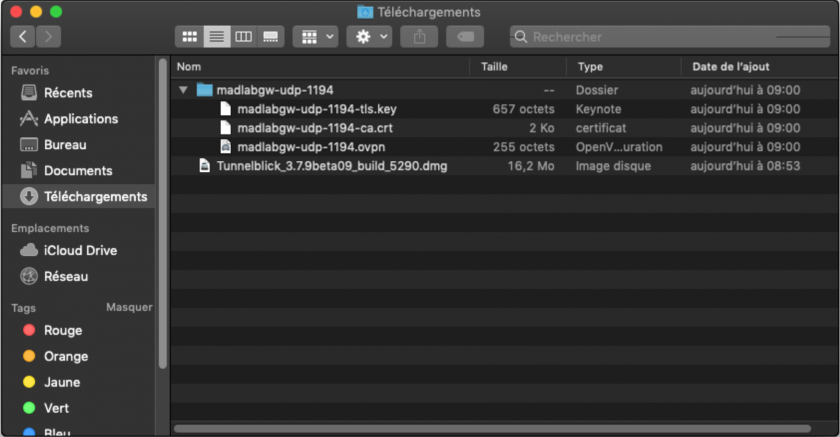
Task: Filter by the Jaune tag label
Action: (x=62, y=382)
